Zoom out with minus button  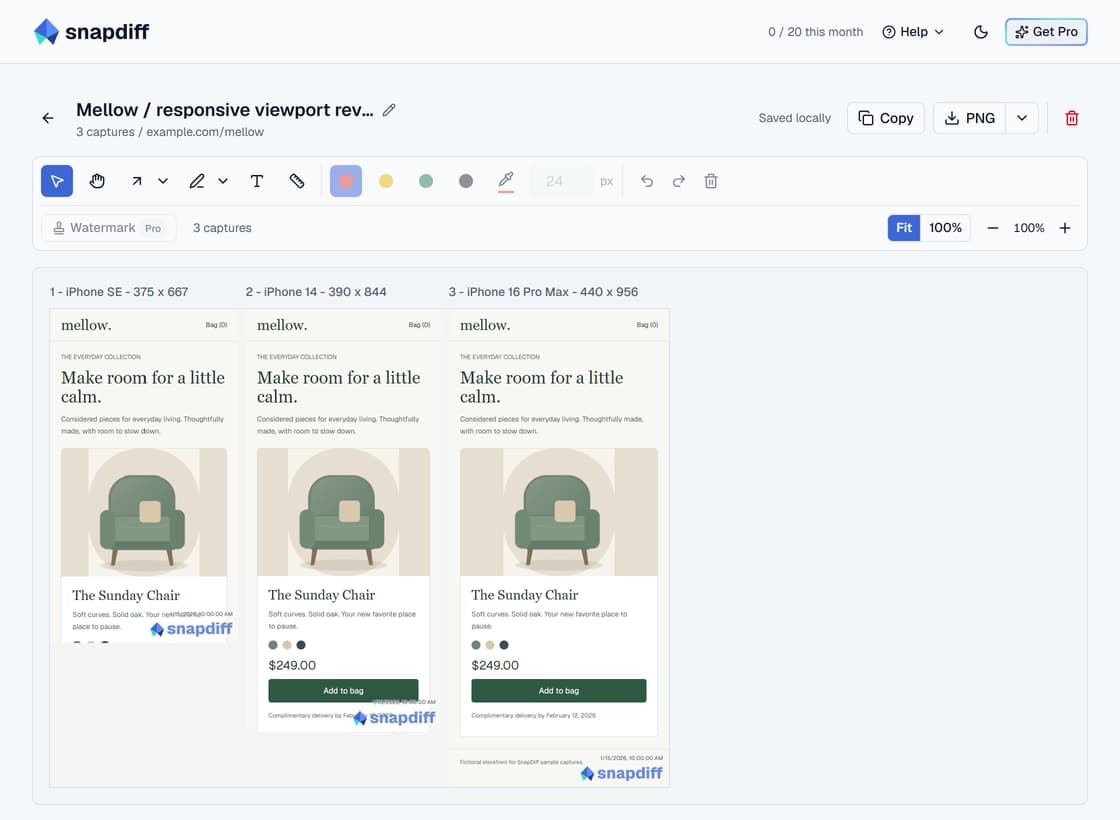[993, 228]
